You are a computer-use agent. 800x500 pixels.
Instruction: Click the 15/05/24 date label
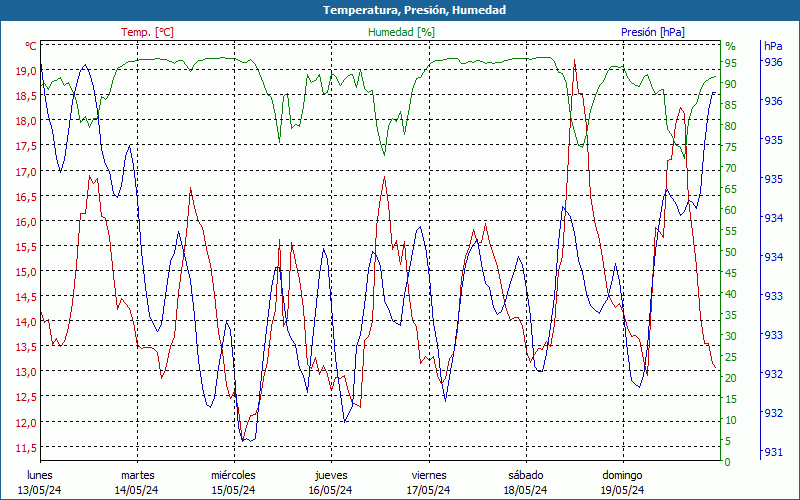234,490
